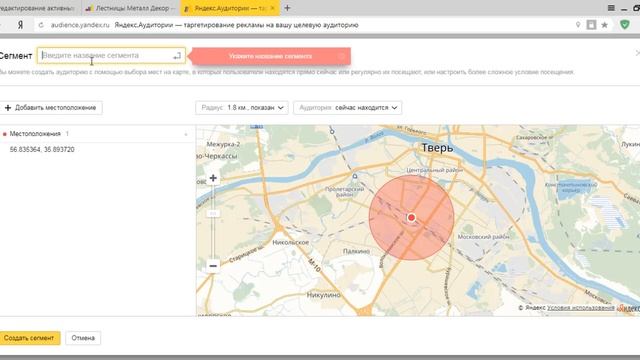Zoom out on the map with the minus button
This screenshot has width=640, height=360.
[x=213, y=266]
